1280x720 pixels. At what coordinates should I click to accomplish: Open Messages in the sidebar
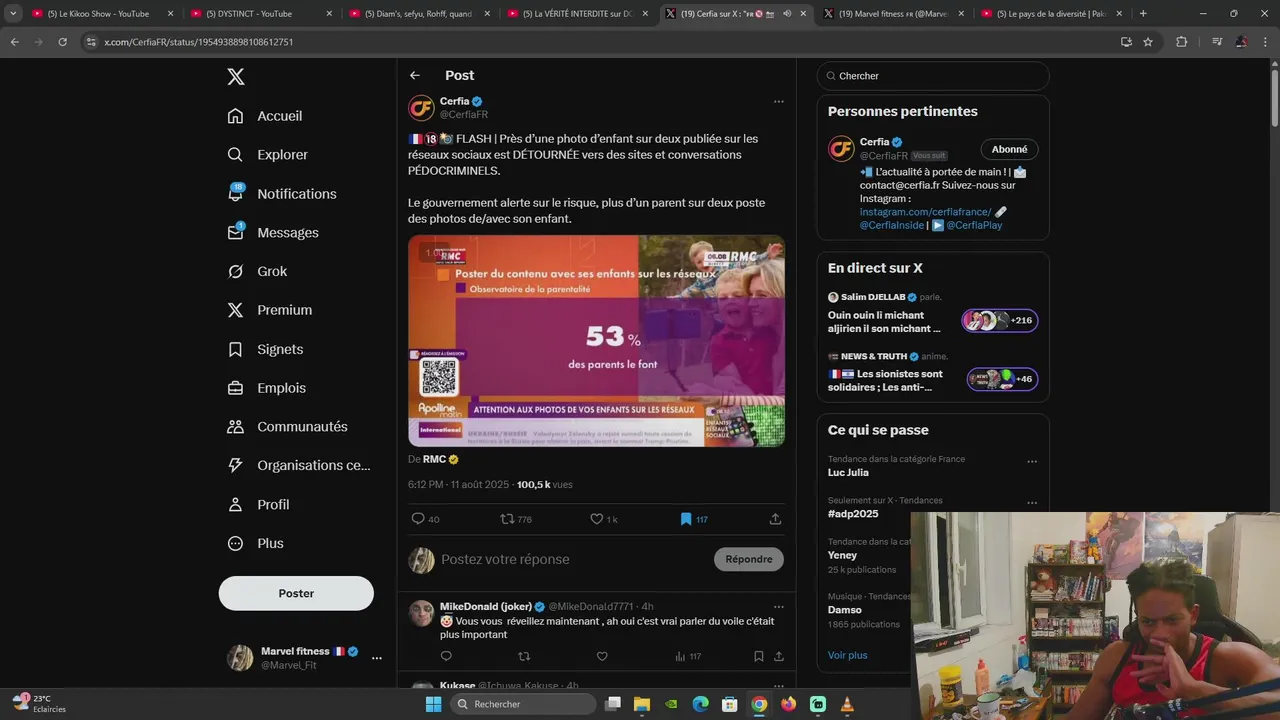pyautogui.click(x=273, y=233)
